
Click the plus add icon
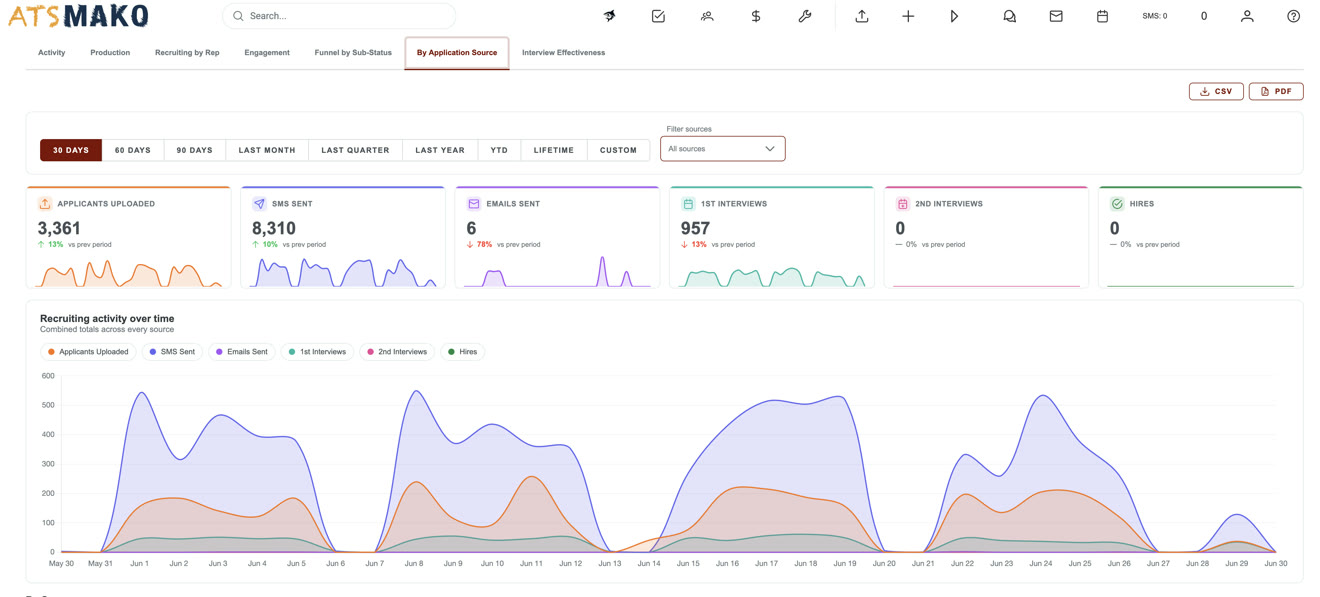click(x=908, y=16)
